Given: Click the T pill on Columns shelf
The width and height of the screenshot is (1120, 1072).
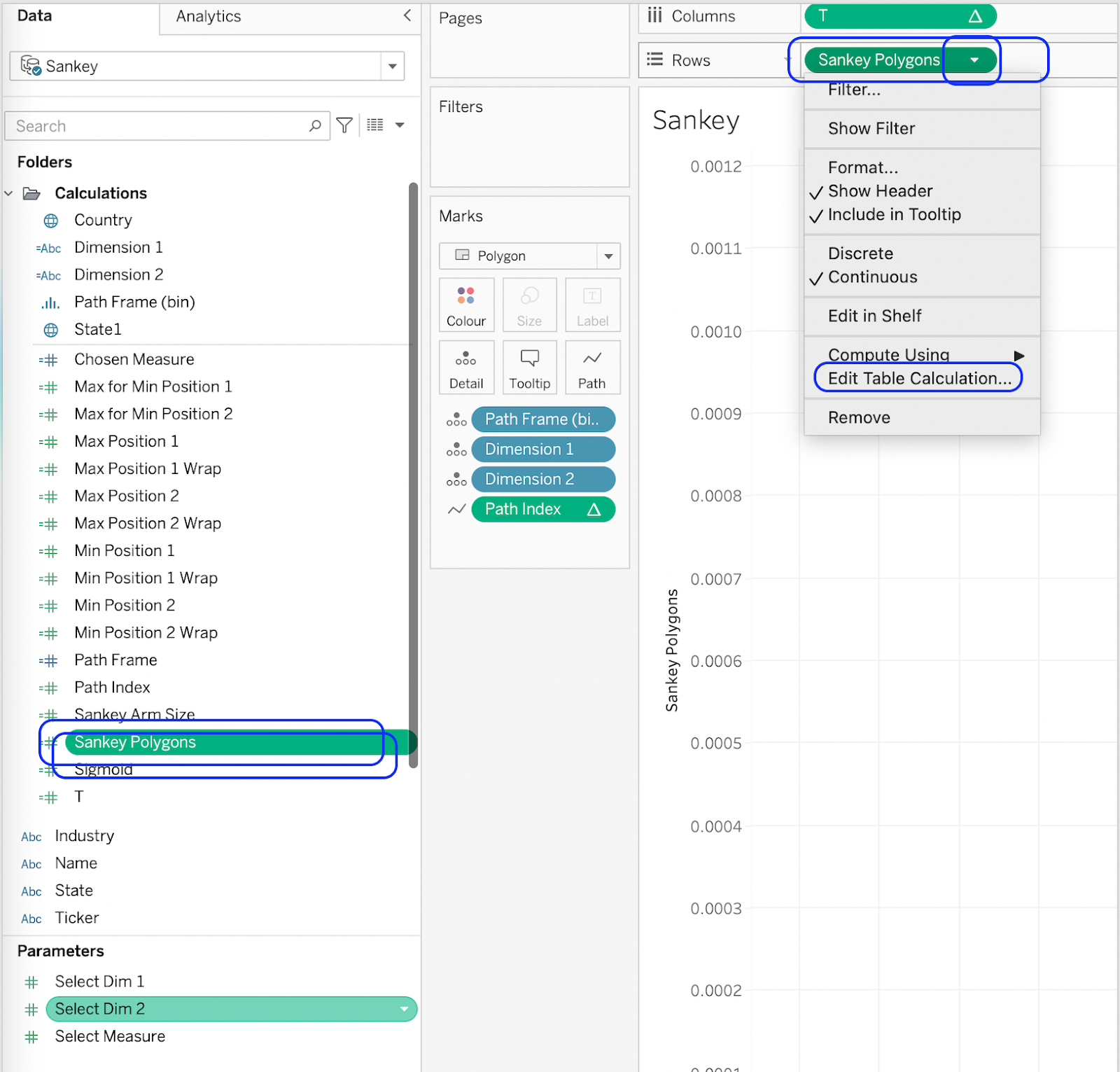Looking at the screenshot, I should pyautogui.click(x=900, y=16).
